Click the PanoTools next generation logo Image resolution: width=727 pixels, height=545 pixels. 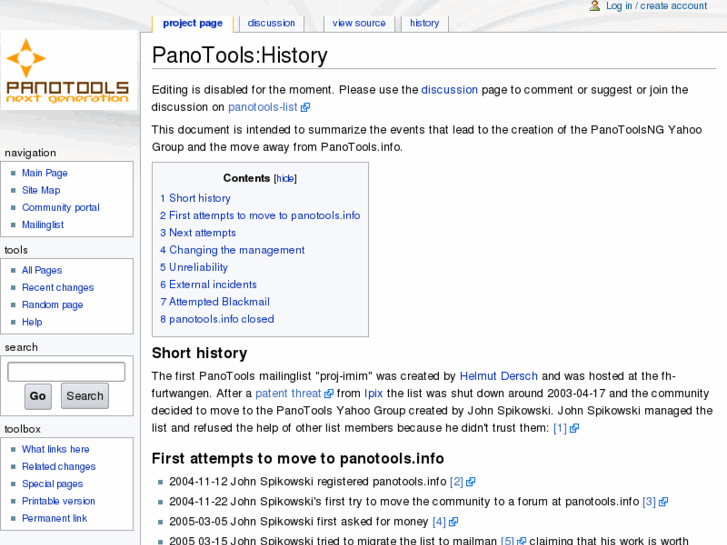[68, 71]
